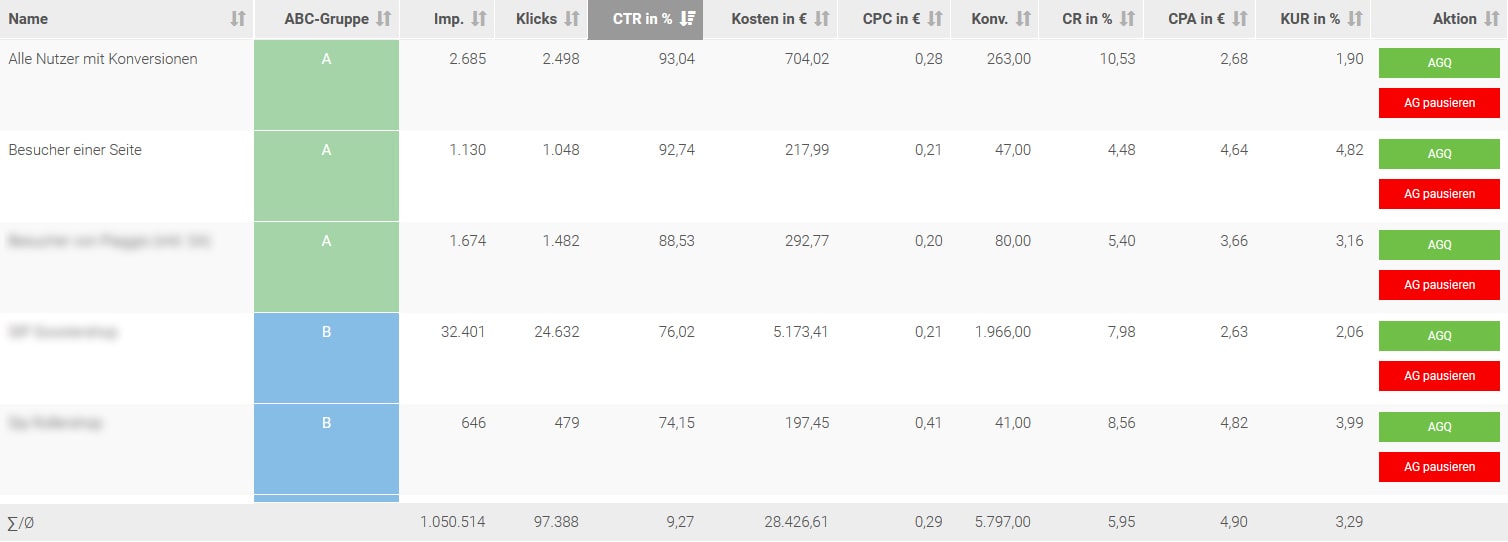Pause ad group Alle Nutzer mit Konversionen

coord(1439,103)
